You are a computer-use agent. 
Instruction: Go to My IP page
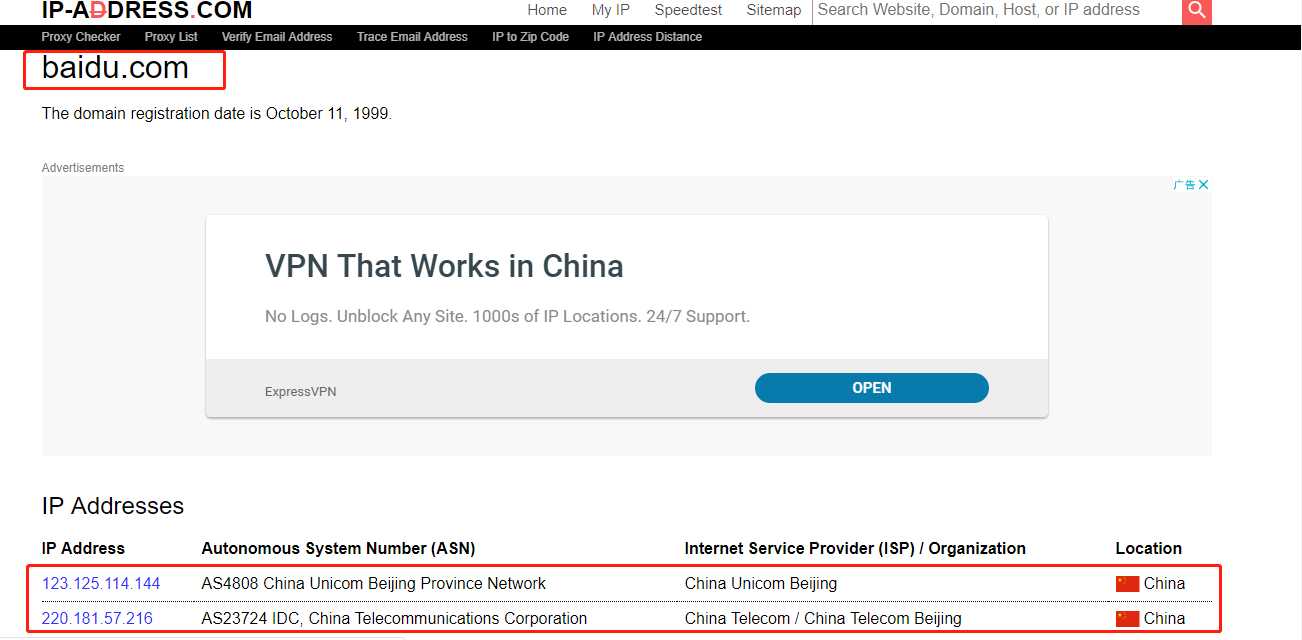coord(611,10)
